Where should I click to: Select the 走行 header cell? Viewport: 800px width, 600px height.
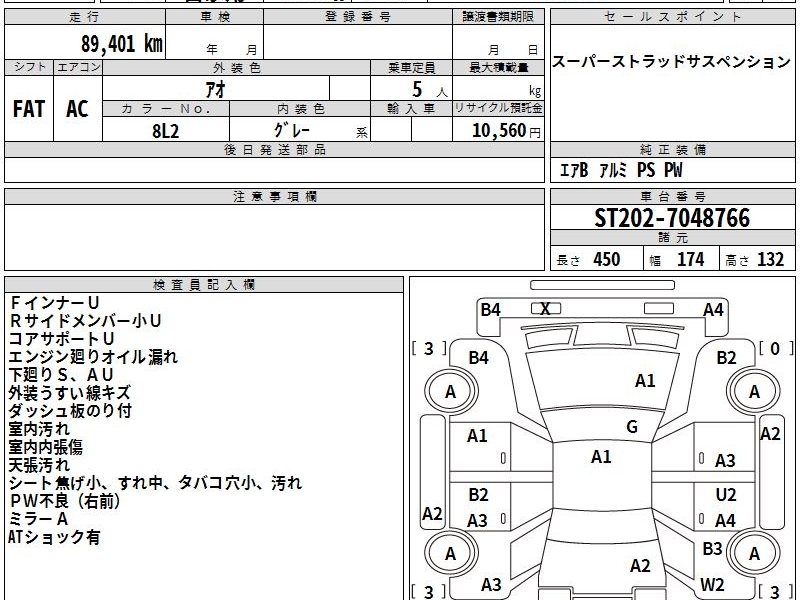pos(85,17)
